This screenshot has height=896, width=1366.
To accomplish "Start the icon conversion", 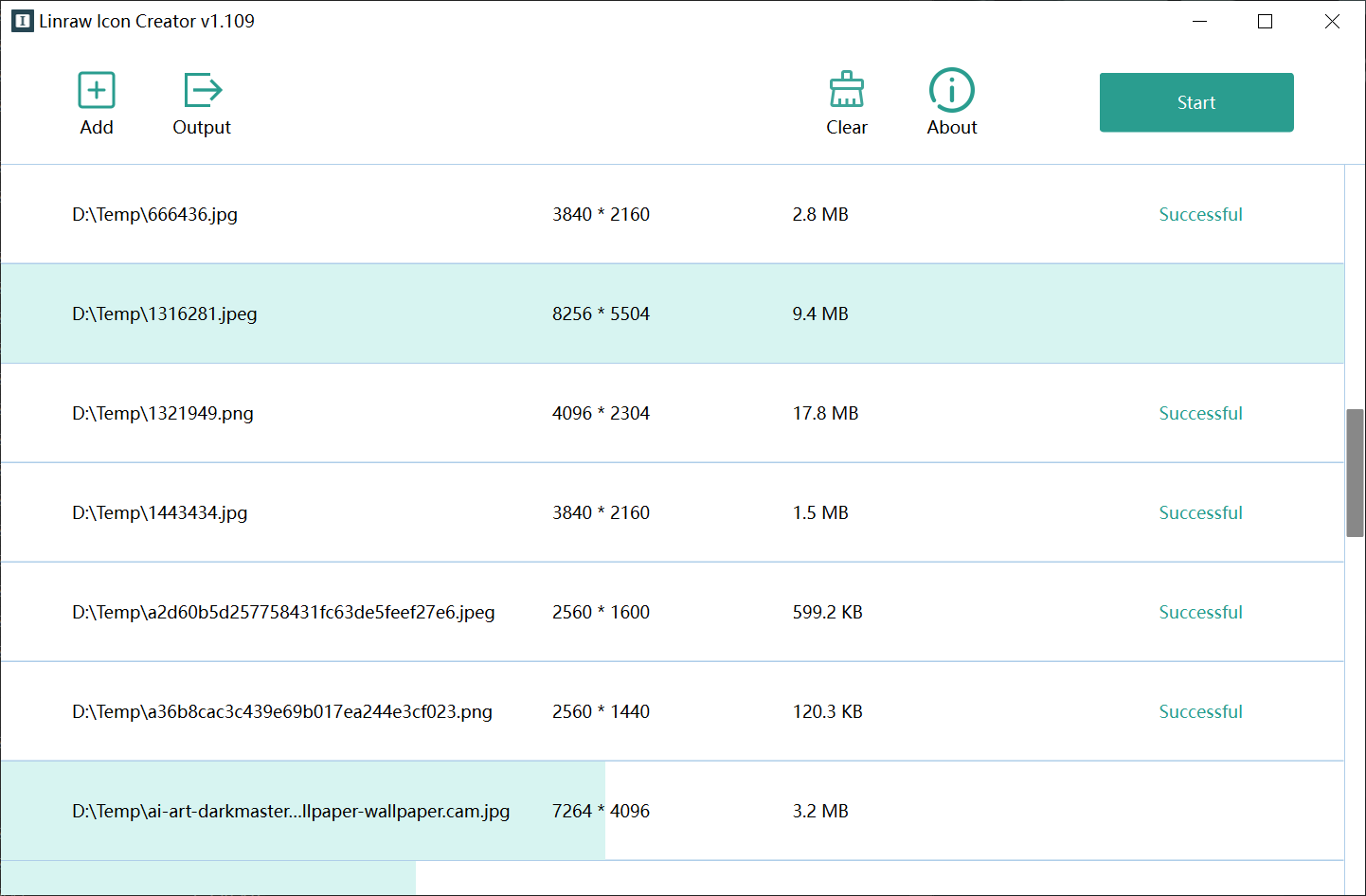I will tap(1196, 102).
